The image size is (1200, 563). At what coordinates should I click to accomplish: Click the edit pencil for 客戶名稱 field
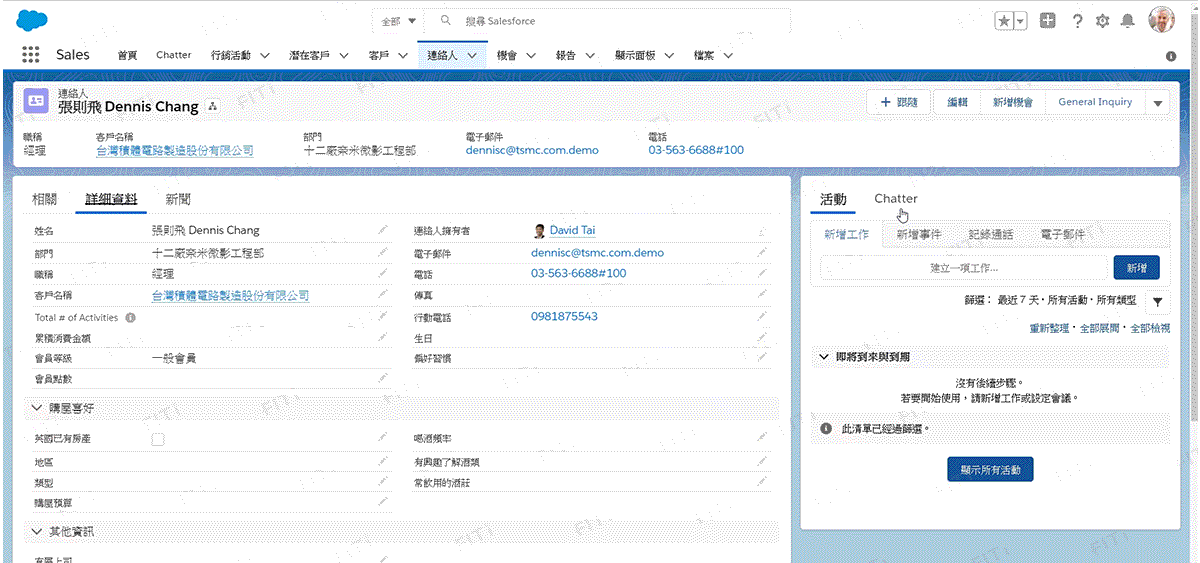coord(382,295)
